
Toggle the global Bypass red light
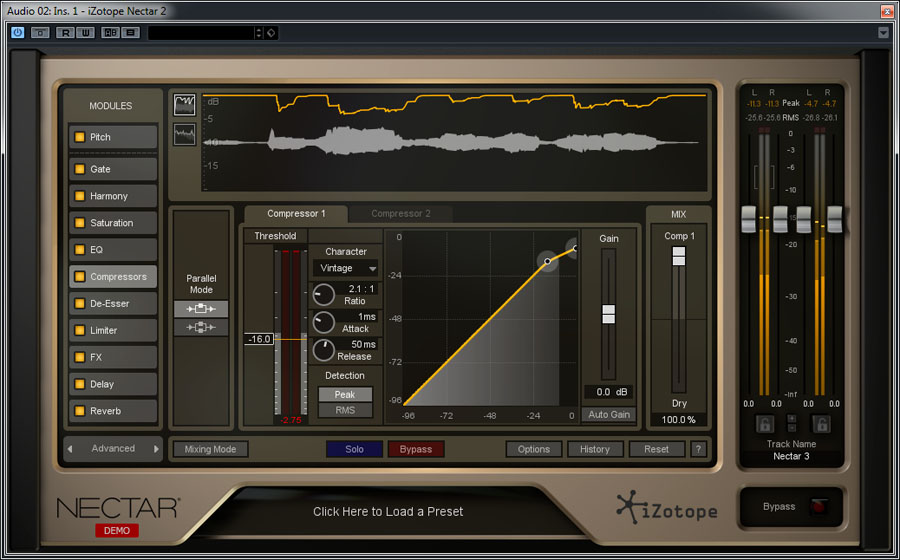click(x=818, y=507)
